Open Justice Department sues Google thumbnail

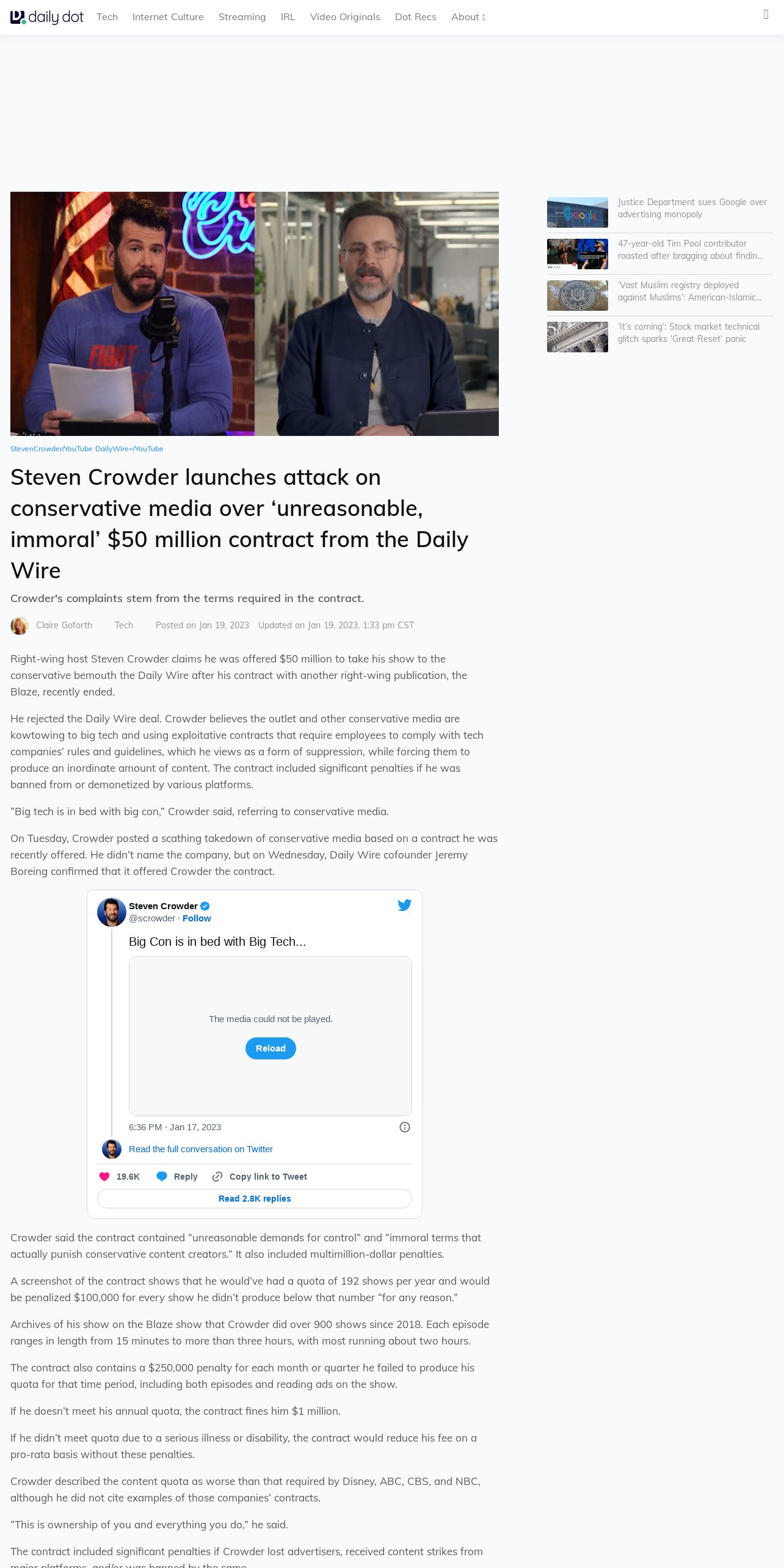pyautogui.click(x=578, y=212)
